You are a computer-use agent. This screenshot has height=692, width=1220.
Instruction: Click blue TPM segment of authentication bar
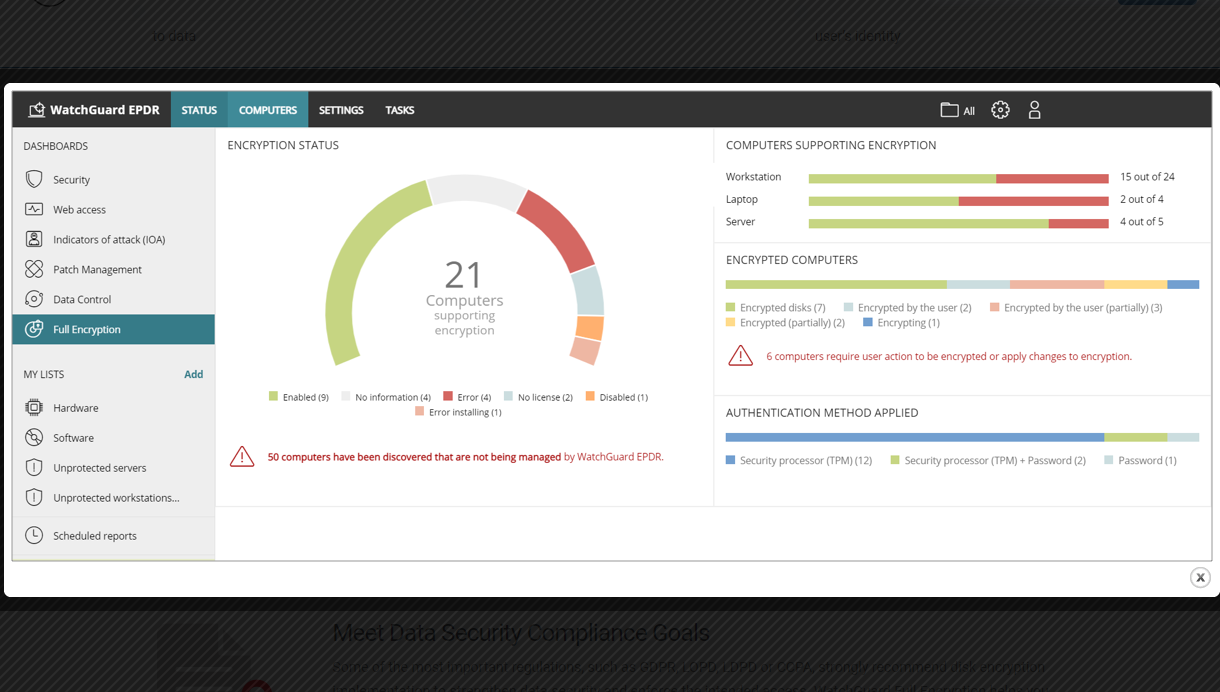click(915, 437)
